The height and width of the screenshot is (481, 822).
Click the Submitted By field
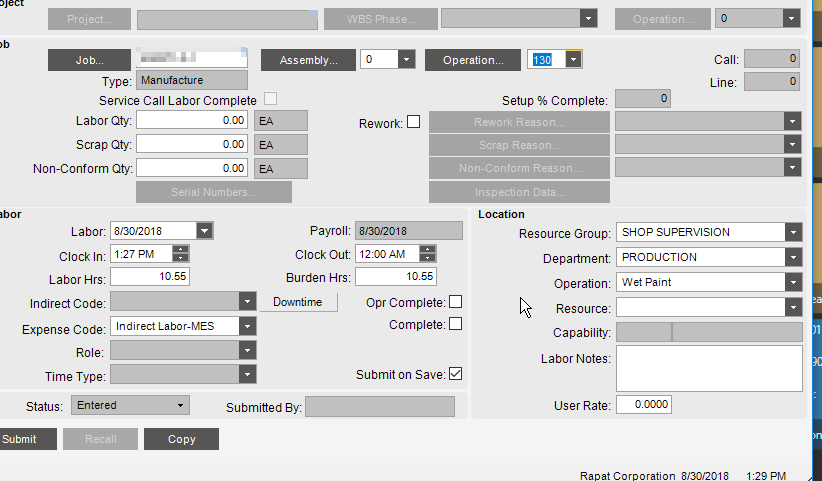point(380,407)
